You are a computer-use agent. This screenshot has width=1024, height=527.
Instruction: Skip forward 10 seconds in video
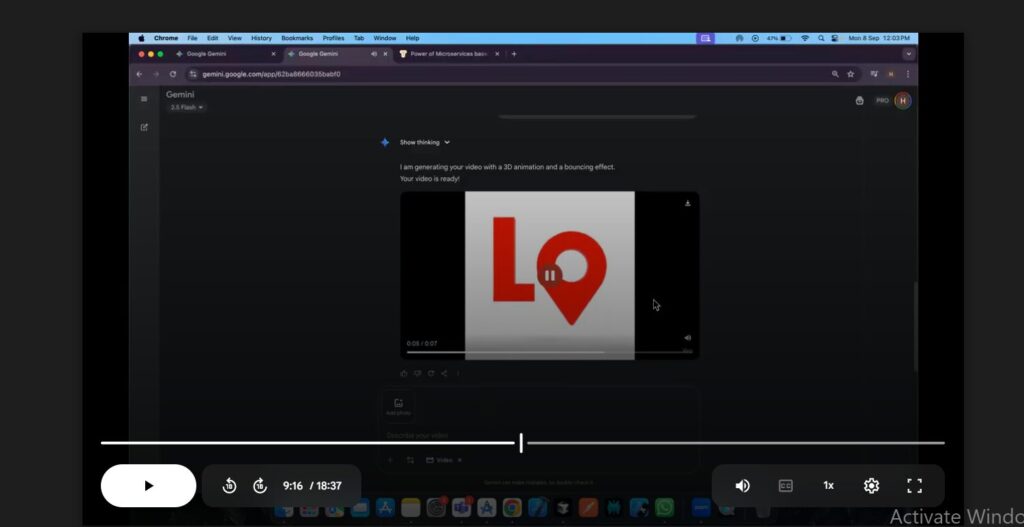(260, 486)
